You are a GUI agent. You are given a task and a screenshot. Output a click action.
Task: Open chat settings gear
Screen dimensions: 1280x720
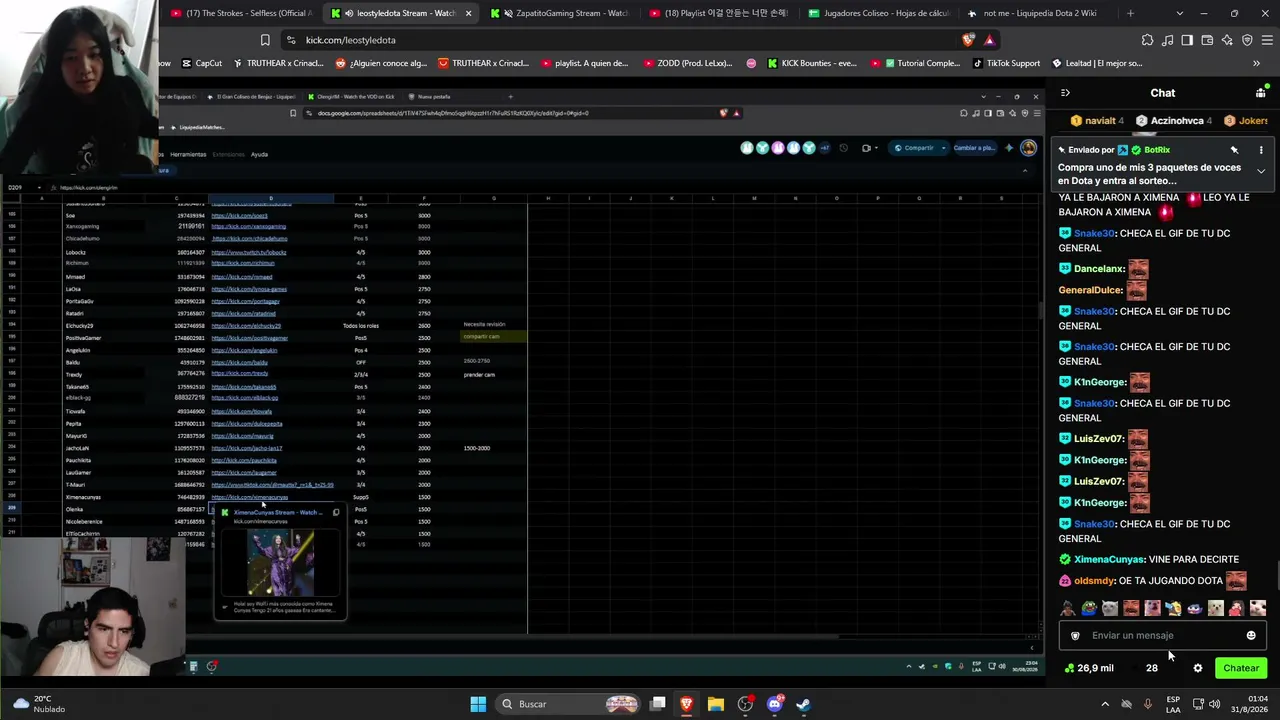tap(1198, 668)
